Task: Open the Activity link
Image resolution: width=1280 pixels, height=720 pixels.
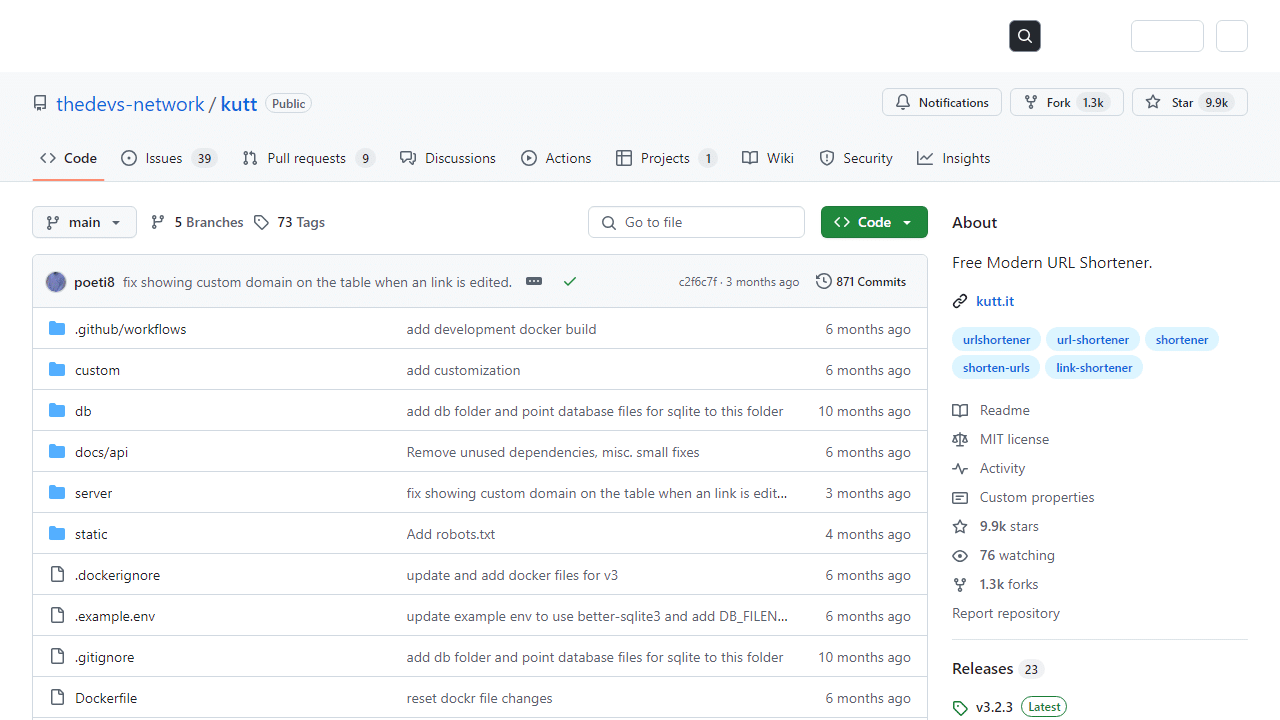Action: click(x=989, y=468)
